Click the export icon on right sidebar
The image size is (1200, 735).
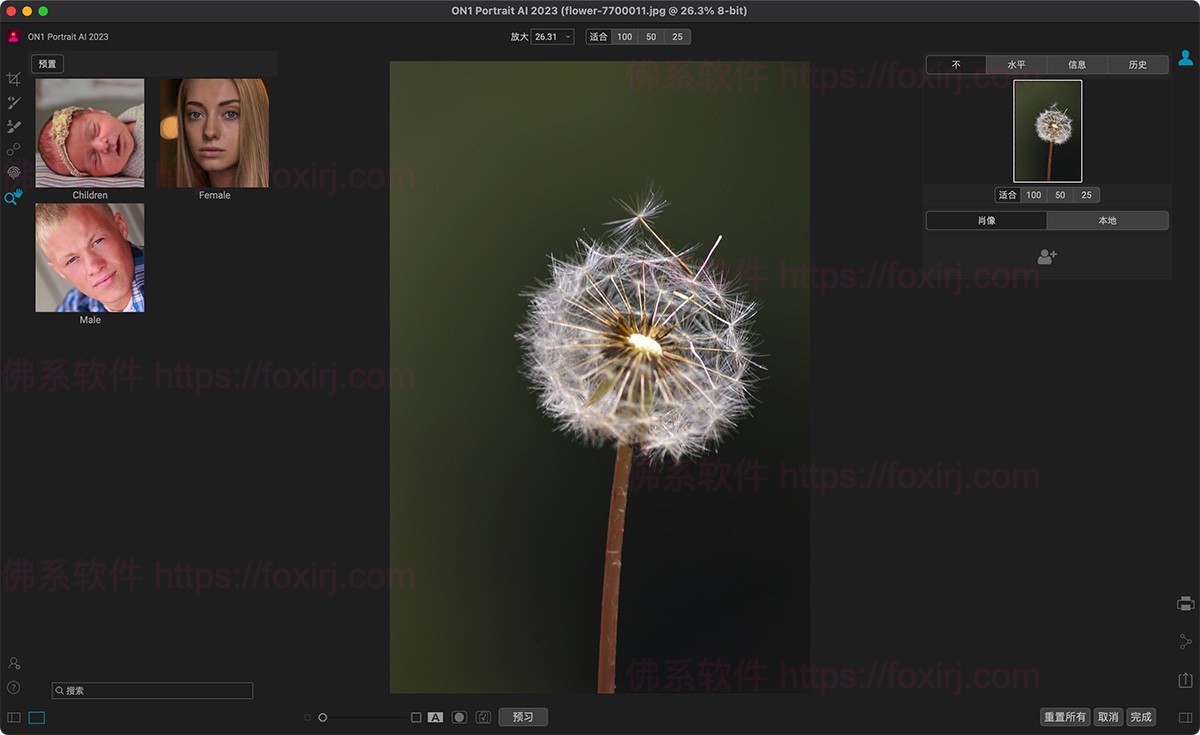point(1186,680)
